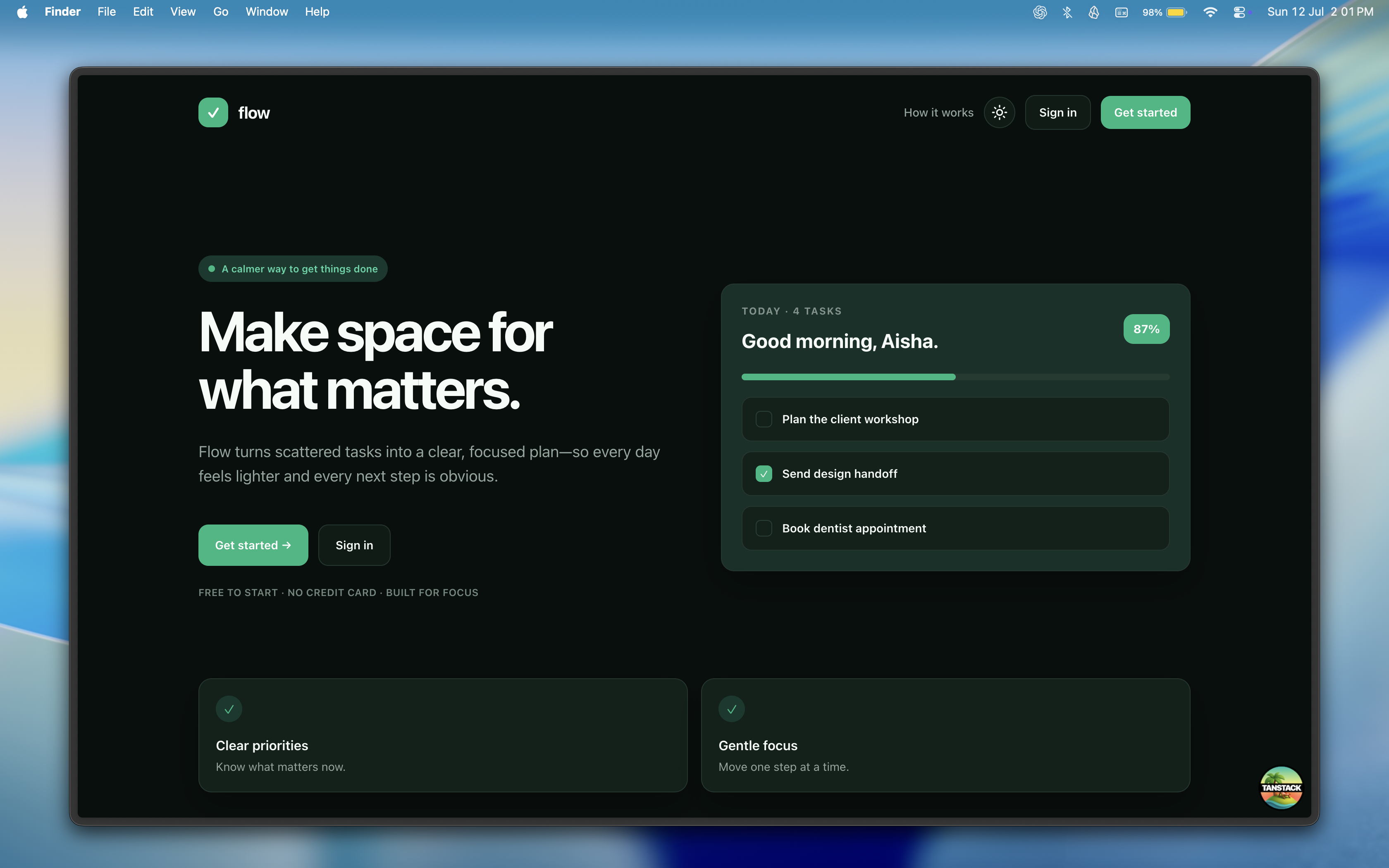Click the Flow turns scattered tasks paragraph
This screenshot has height=868, width=1389.
[430, 464]
